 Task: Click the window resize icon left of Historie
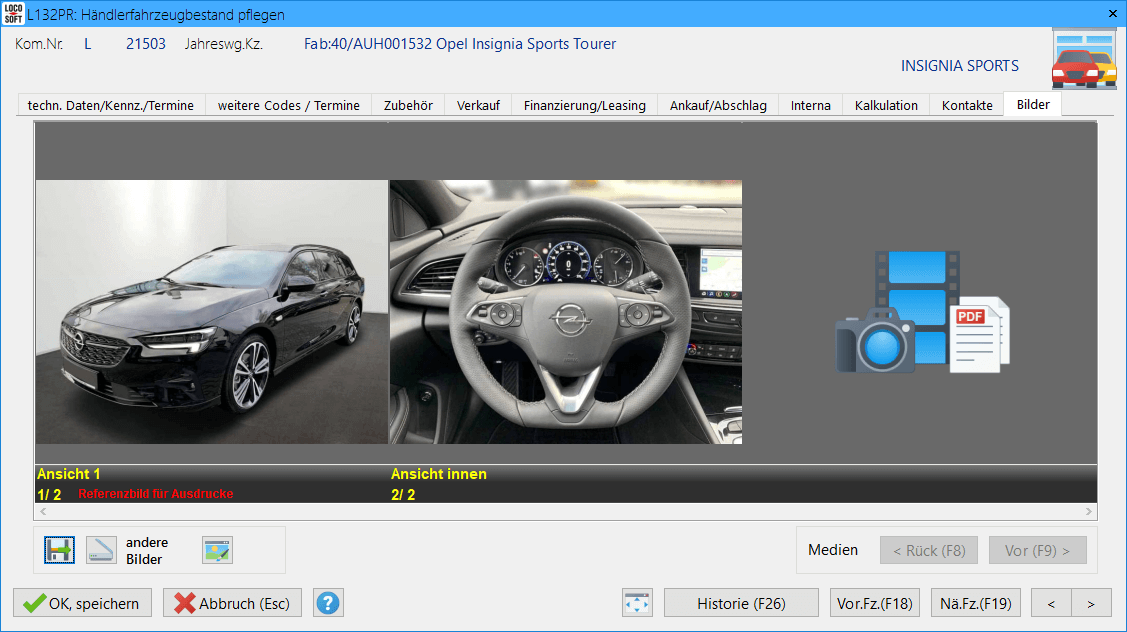coord(637,603)
